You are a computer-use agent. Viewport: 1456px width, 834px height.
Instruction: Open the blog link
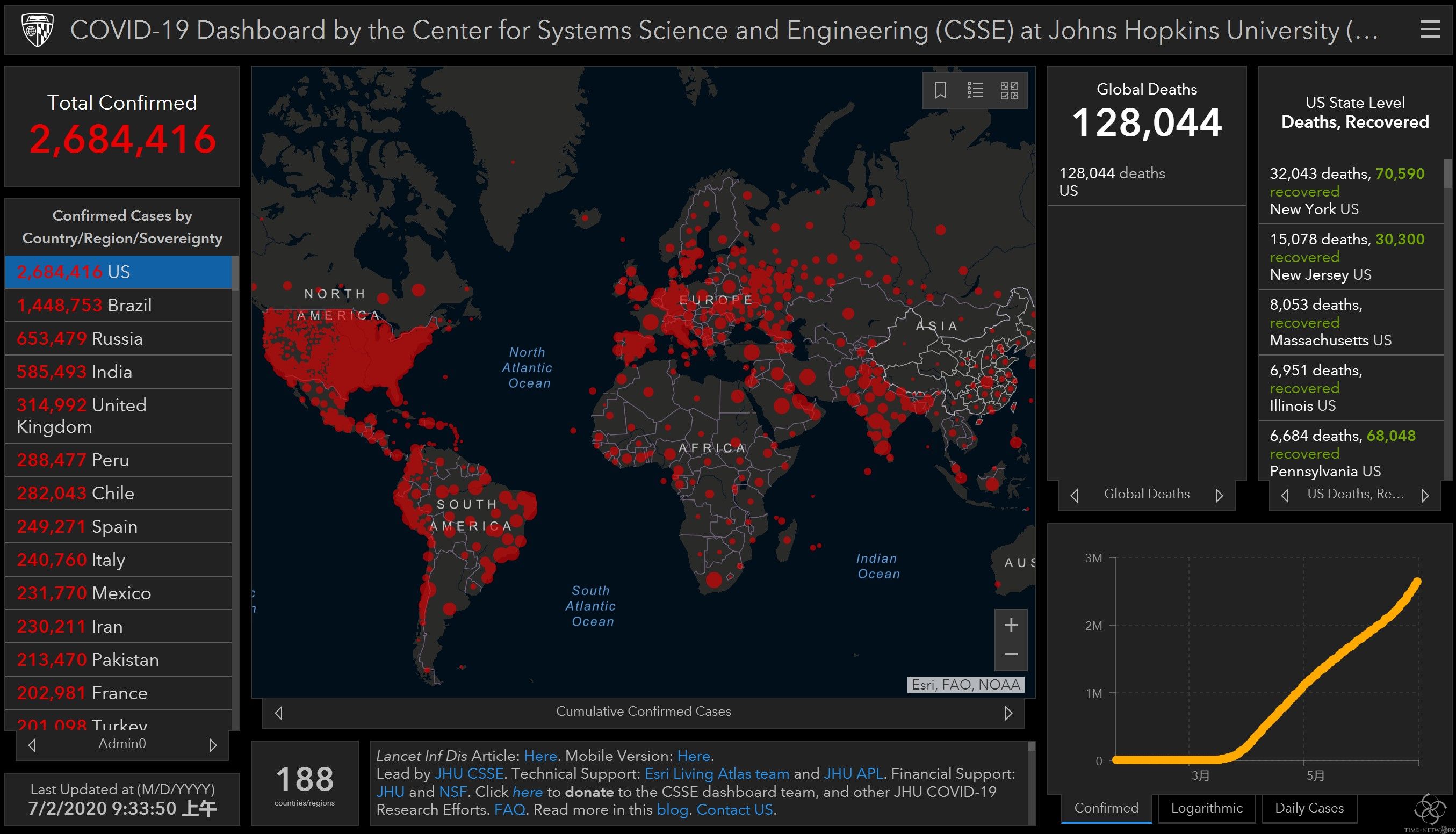672,810
